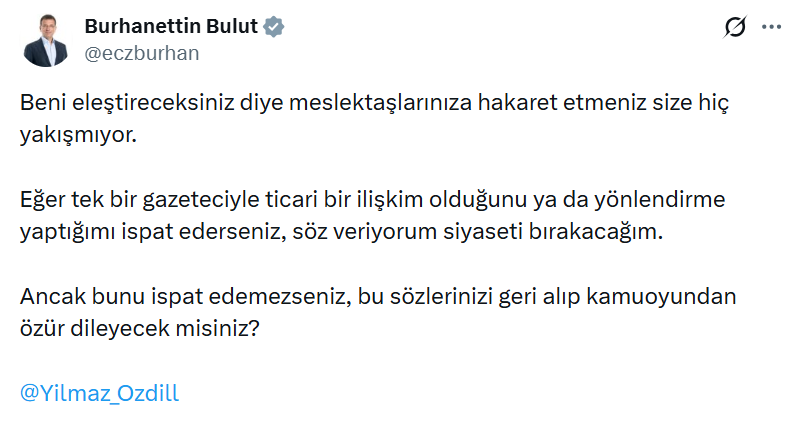Open the Burhanettin Bulut display name
The width and height of the screenshot is (806, 430).
[x=171, y=28]
